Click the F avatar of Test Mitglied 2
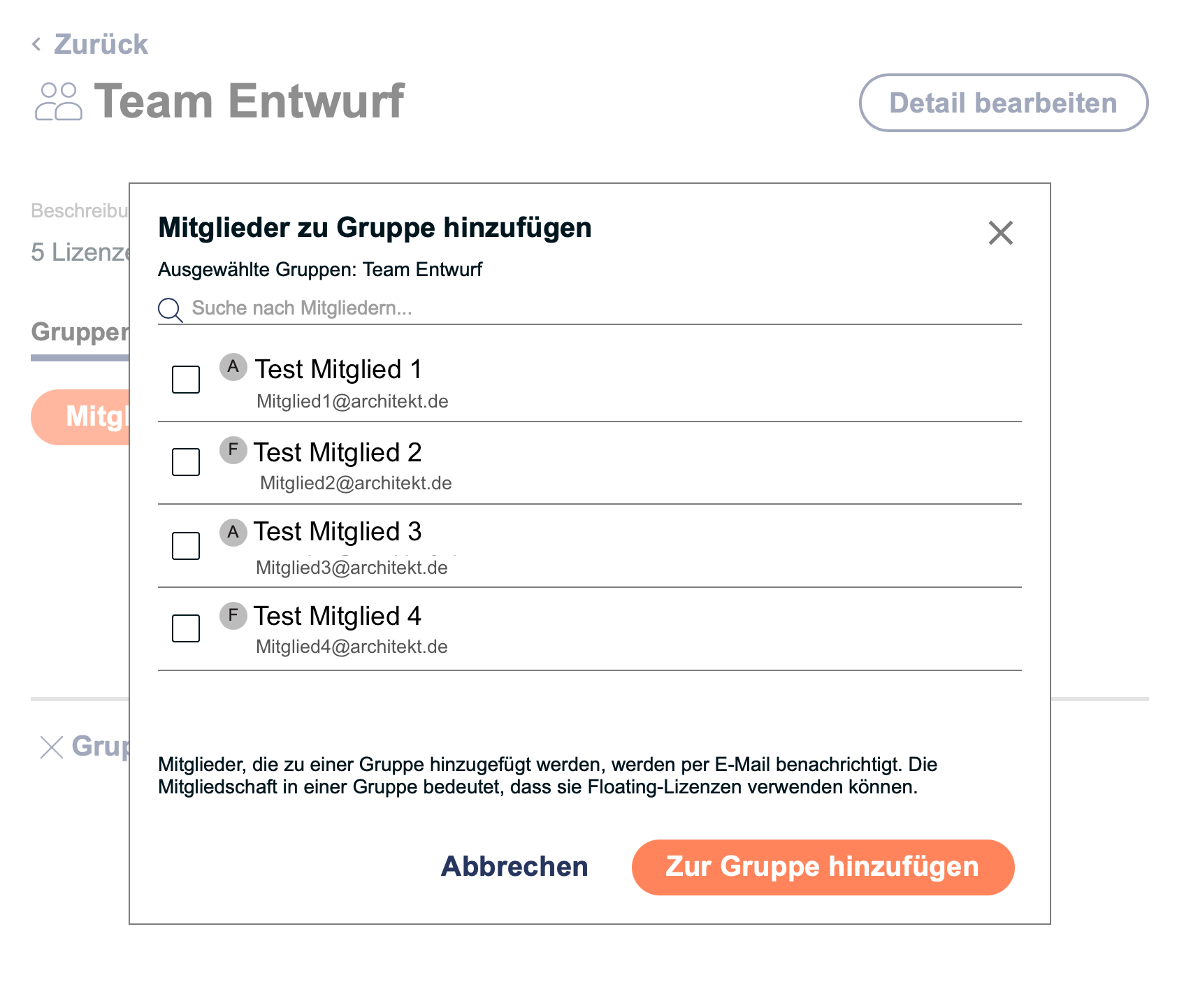The height and width of the screenshot is (1008, 1177). point(233,449)
